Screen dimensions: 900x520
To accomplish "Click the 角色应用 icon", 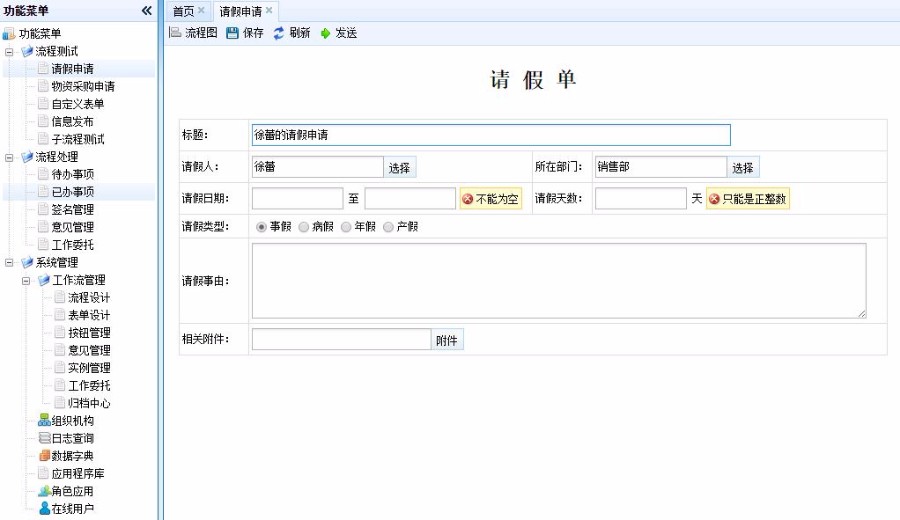I will pos(44,491).
